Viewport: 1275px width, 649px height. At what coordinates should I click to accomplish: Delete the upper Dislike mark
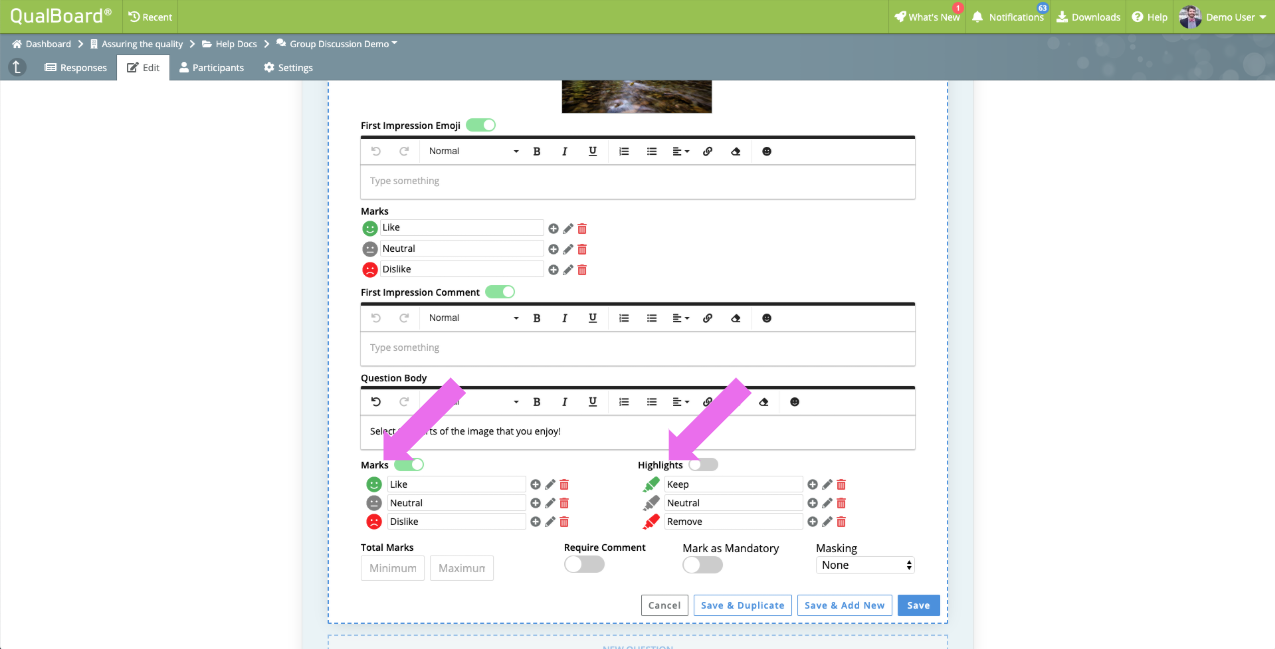(582, 269)
